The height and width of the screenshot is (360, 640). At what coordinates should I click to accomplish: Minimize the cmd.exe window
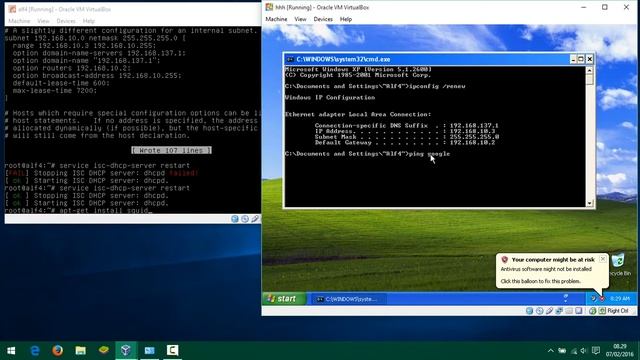click(x=573, y=59)
